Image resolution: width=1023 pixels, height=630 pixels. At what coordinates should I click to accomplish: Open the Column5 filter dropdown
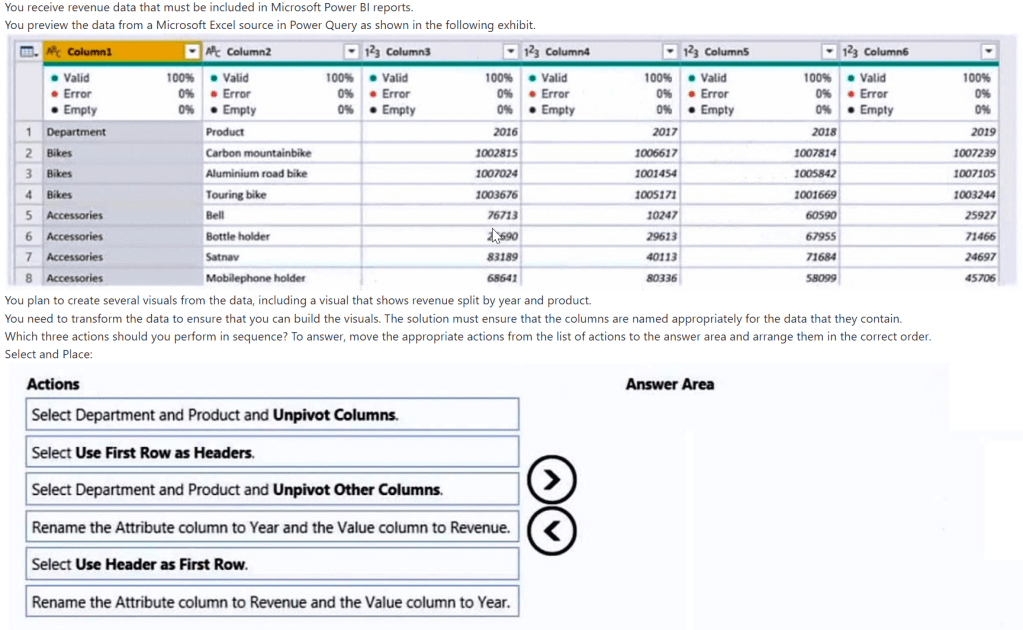point(828,51)
